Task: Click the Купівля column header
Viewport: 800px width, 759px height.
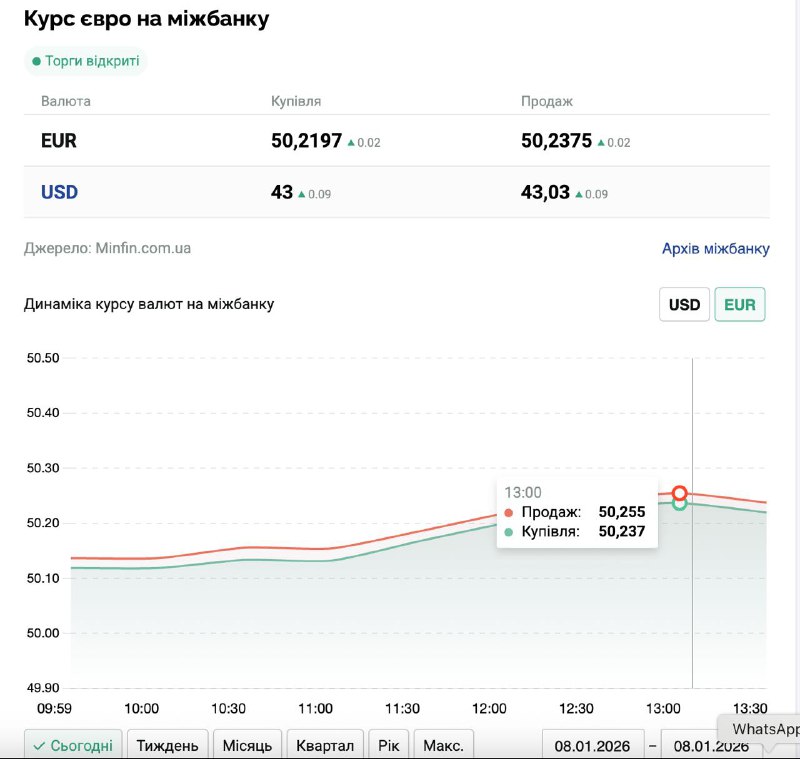Action: coord(296,101)
